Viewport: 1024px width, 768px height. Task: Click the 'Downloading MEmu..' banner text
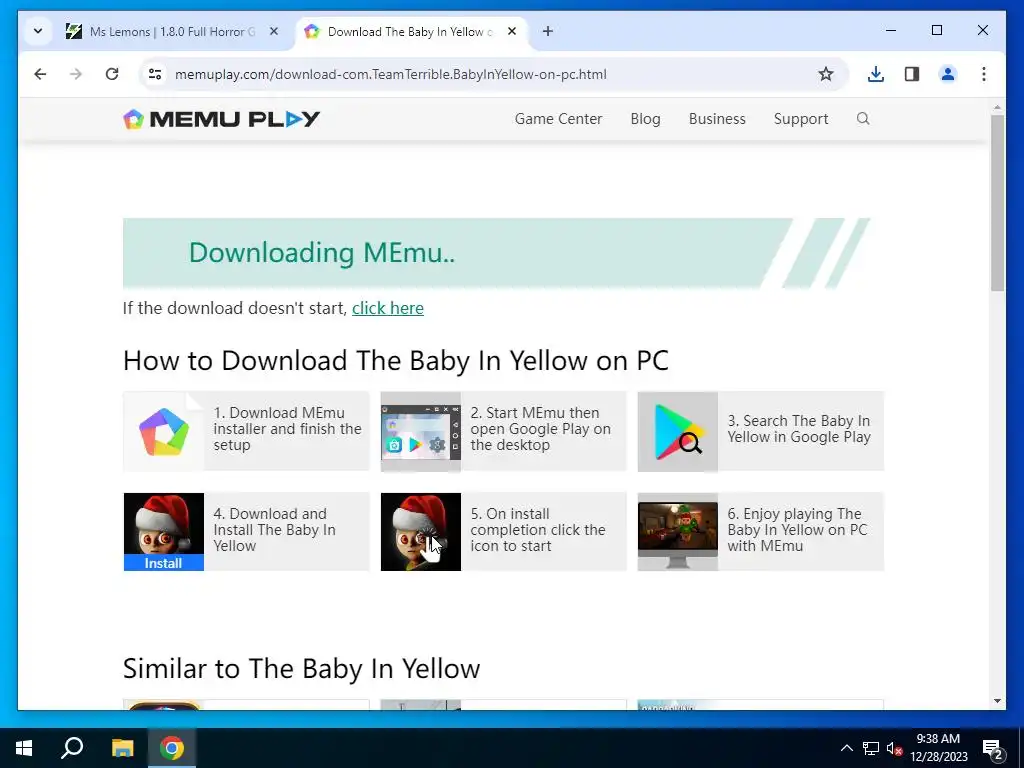tap(322, 253)
